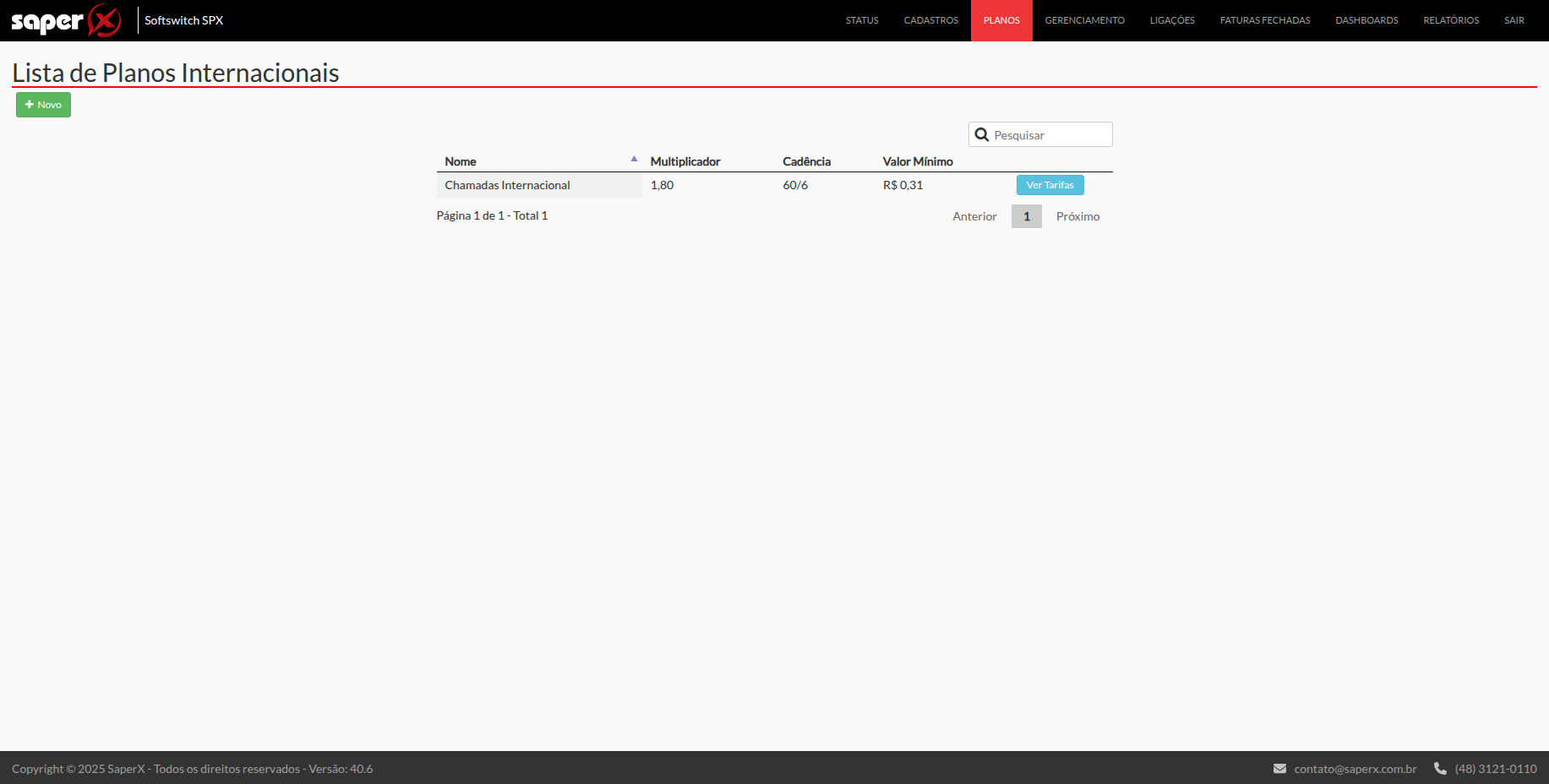The height and width of the screenshot is (784, 1549).
Task: Go to the Próximo page
Action: pyautogui.click(x=1077, y=216)
